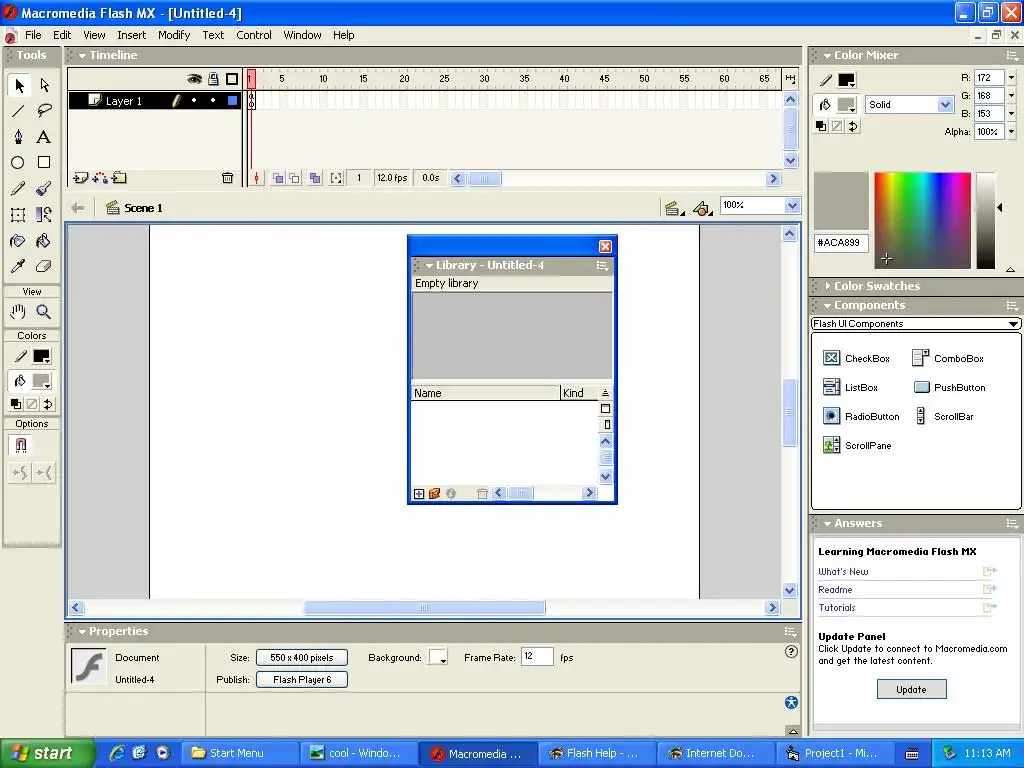Toggle Lock All Layers padlock
The height and width of the screenshot is (768, 1024).
coord(213,79)
